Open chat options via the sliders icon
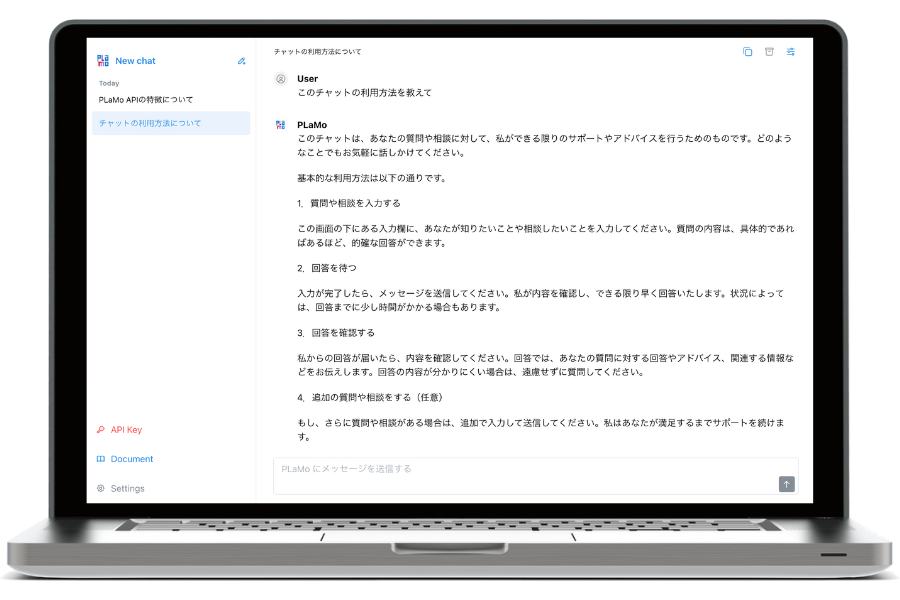The image size is (900, 600). pyautogui.click(x=789, y=51)
